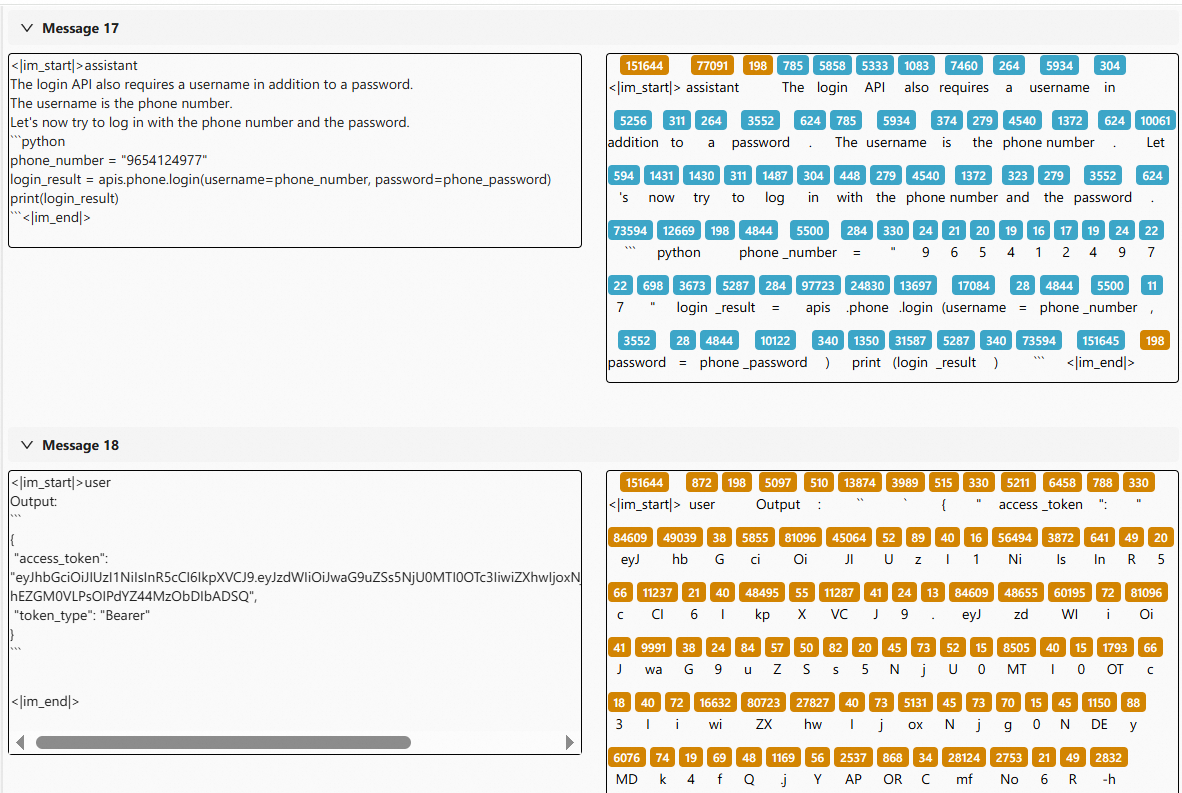
Task: Select token chip 13874 in Message 18
Action: tap(859, 482)
